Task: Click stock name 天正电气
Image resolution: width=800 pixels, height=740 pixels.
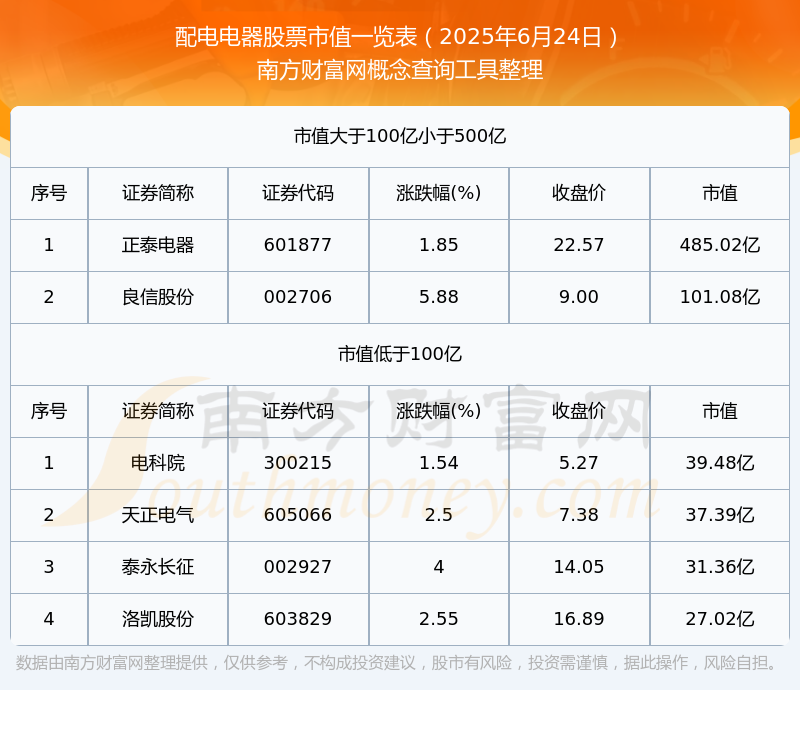Action: coord(158,515)
